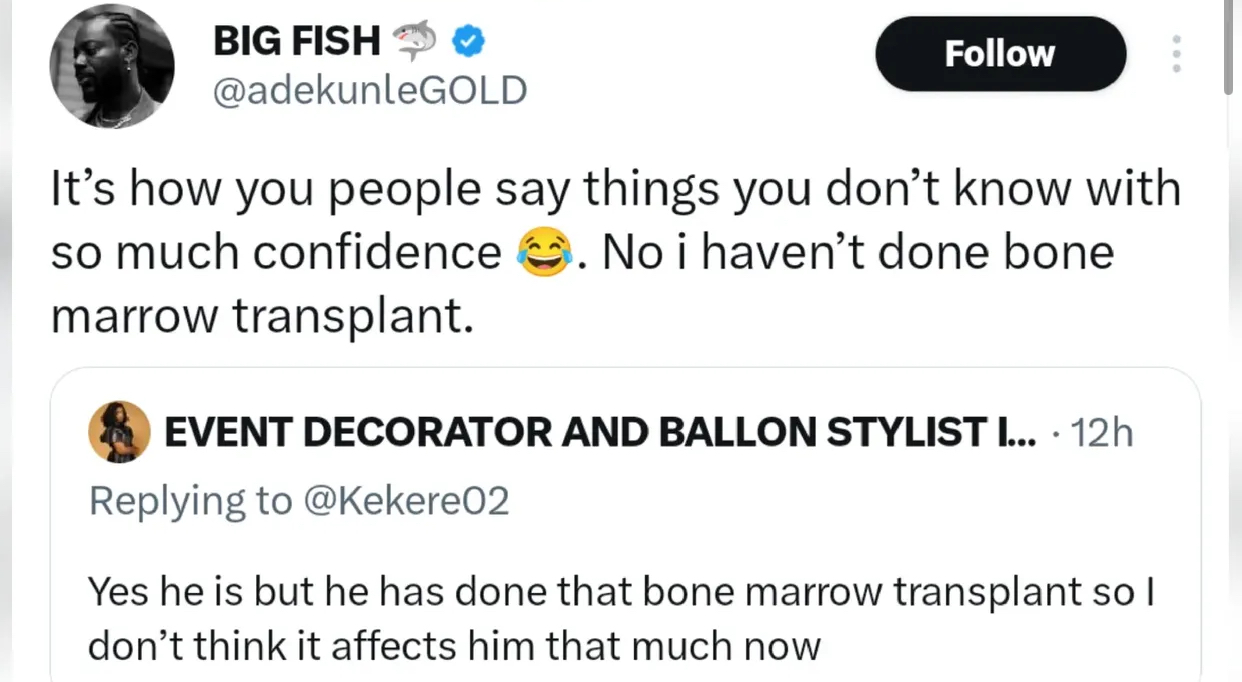Click the shark emoji beside BIG FISH
The height and width of the screenshot is (682, 1242).
pos(414,41)
